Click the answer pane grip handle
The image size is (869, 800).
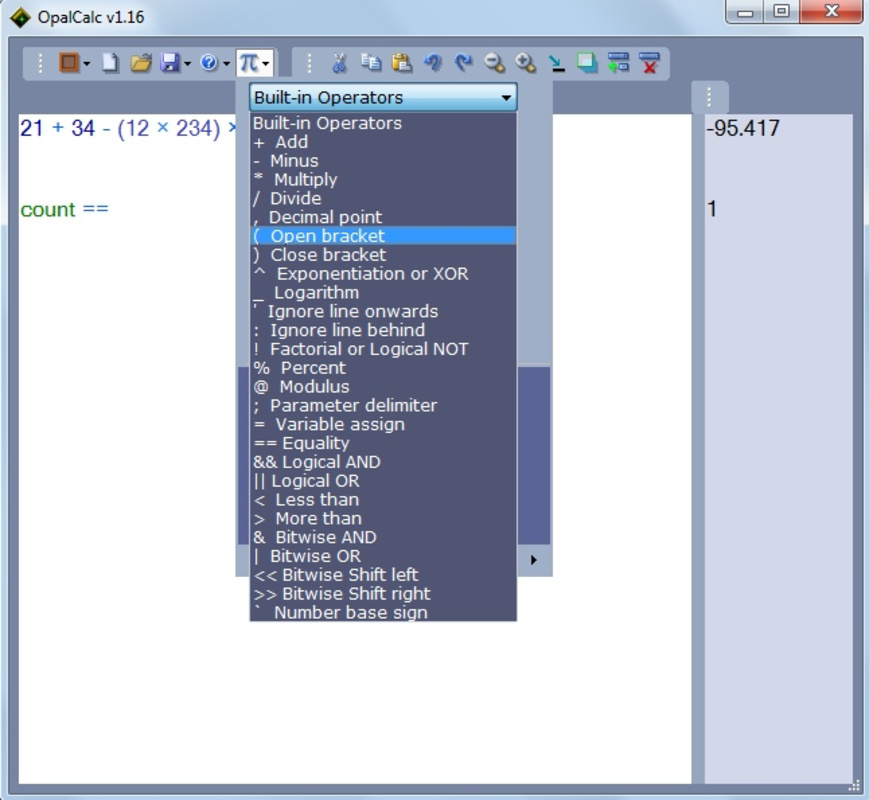tap(709, 97)
